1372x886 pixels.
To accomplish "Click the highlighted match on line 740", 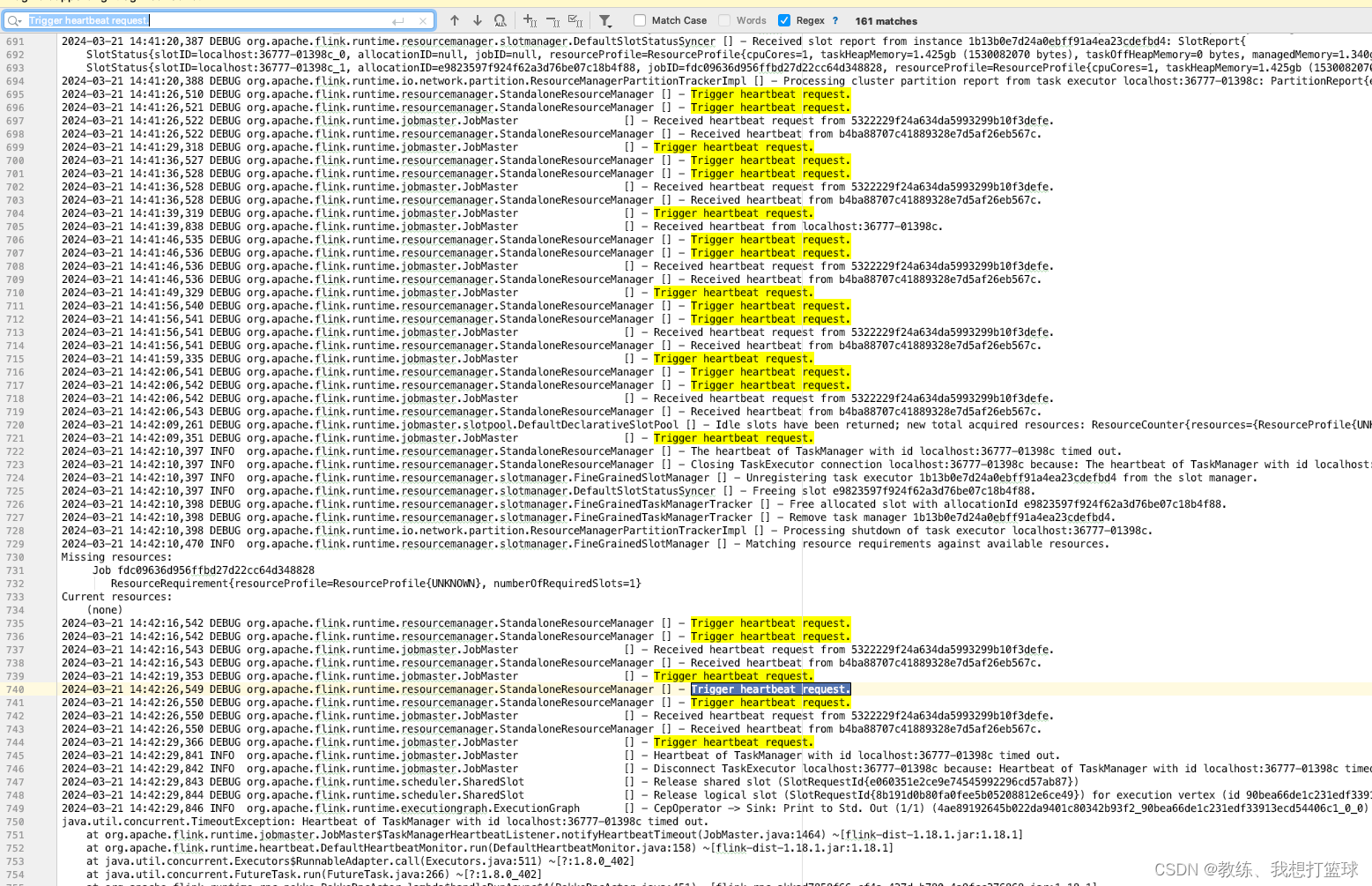I will pos(770,689).
